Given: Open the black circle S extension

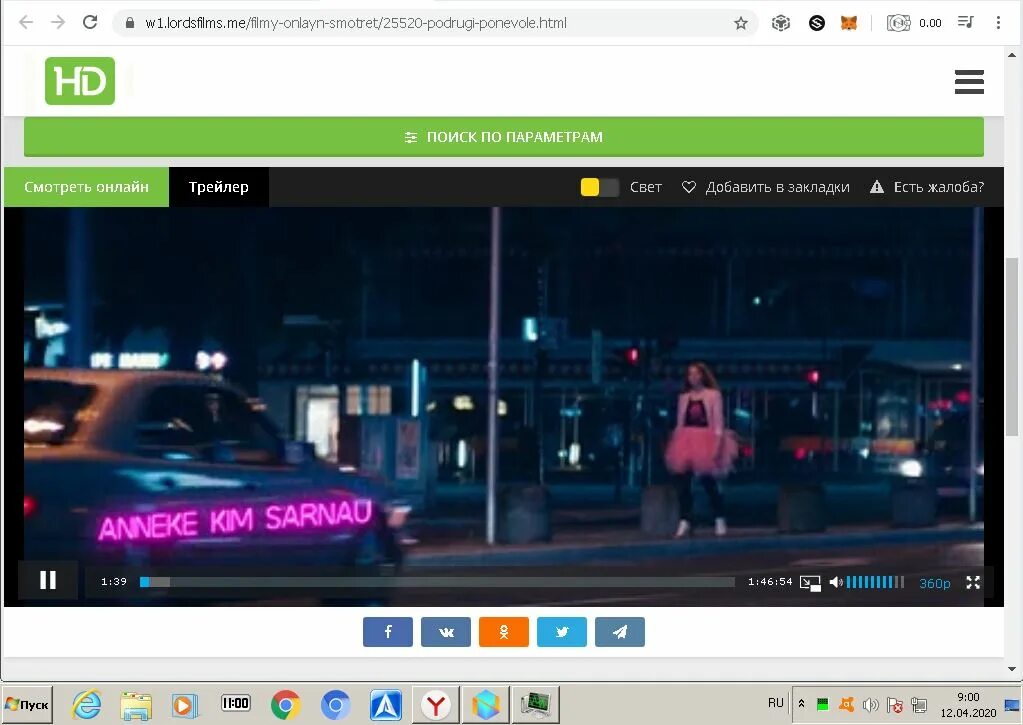Looking at the screenshot, I should 816,23.
